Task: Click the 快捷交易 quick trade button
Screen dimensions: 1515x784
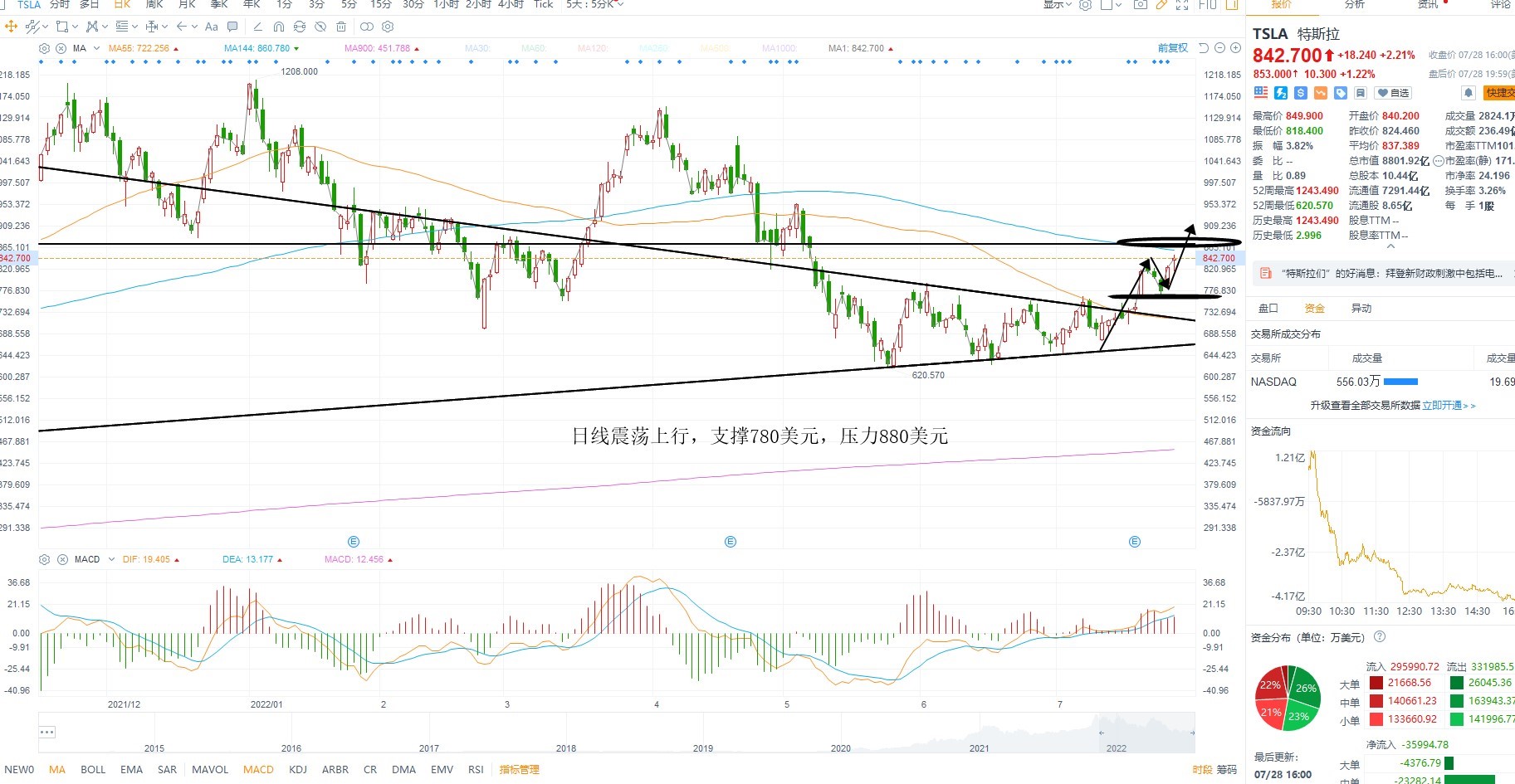Action: tap(1499, 93)
